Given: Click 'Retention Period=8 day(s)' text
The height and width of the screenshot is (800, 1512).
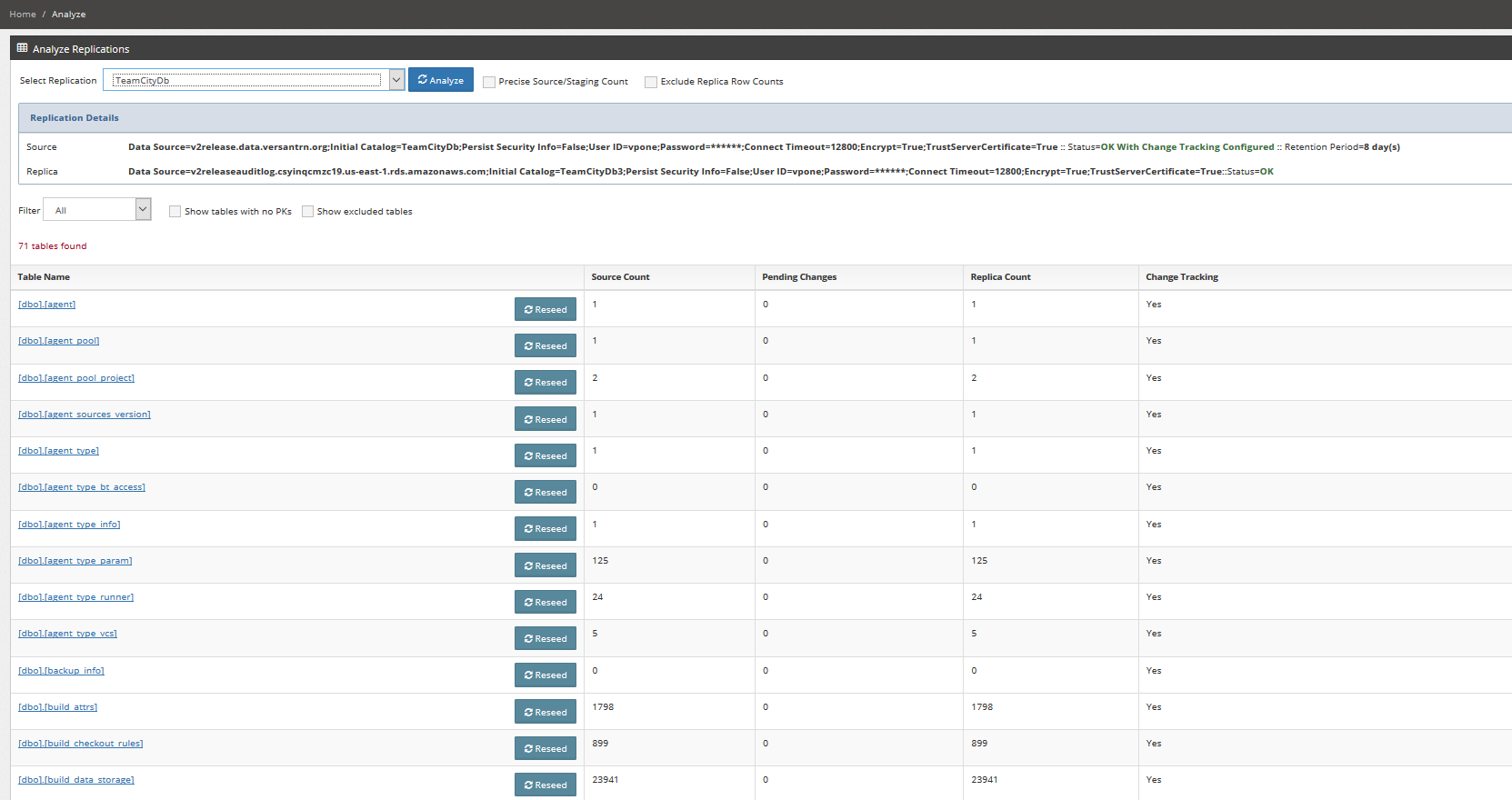Looking at the screenshot, I should pyautogui.click(x=1342, y=147).
